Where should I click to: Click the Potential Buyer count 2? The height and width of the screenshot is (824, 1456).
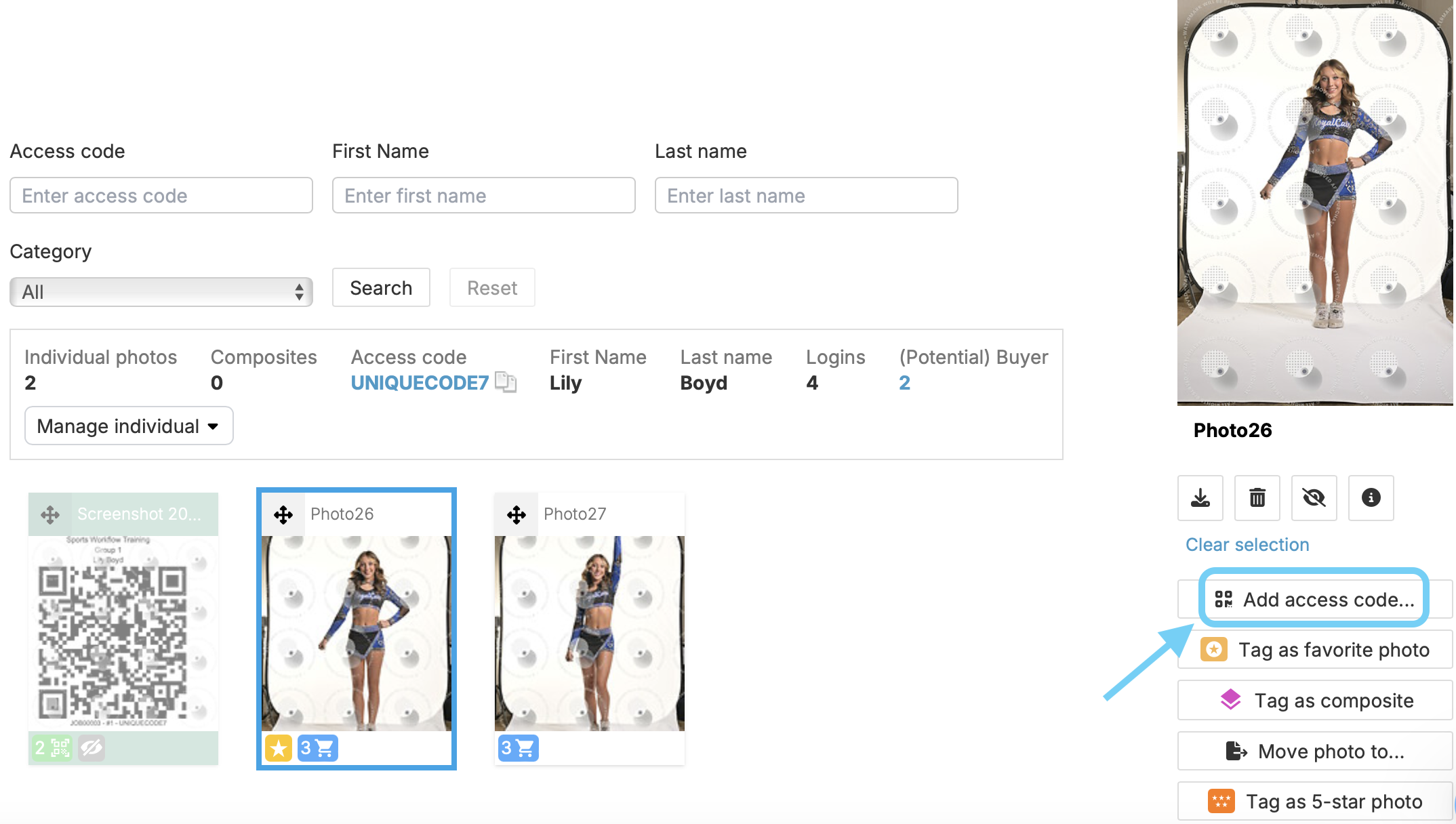pos(904,383)
